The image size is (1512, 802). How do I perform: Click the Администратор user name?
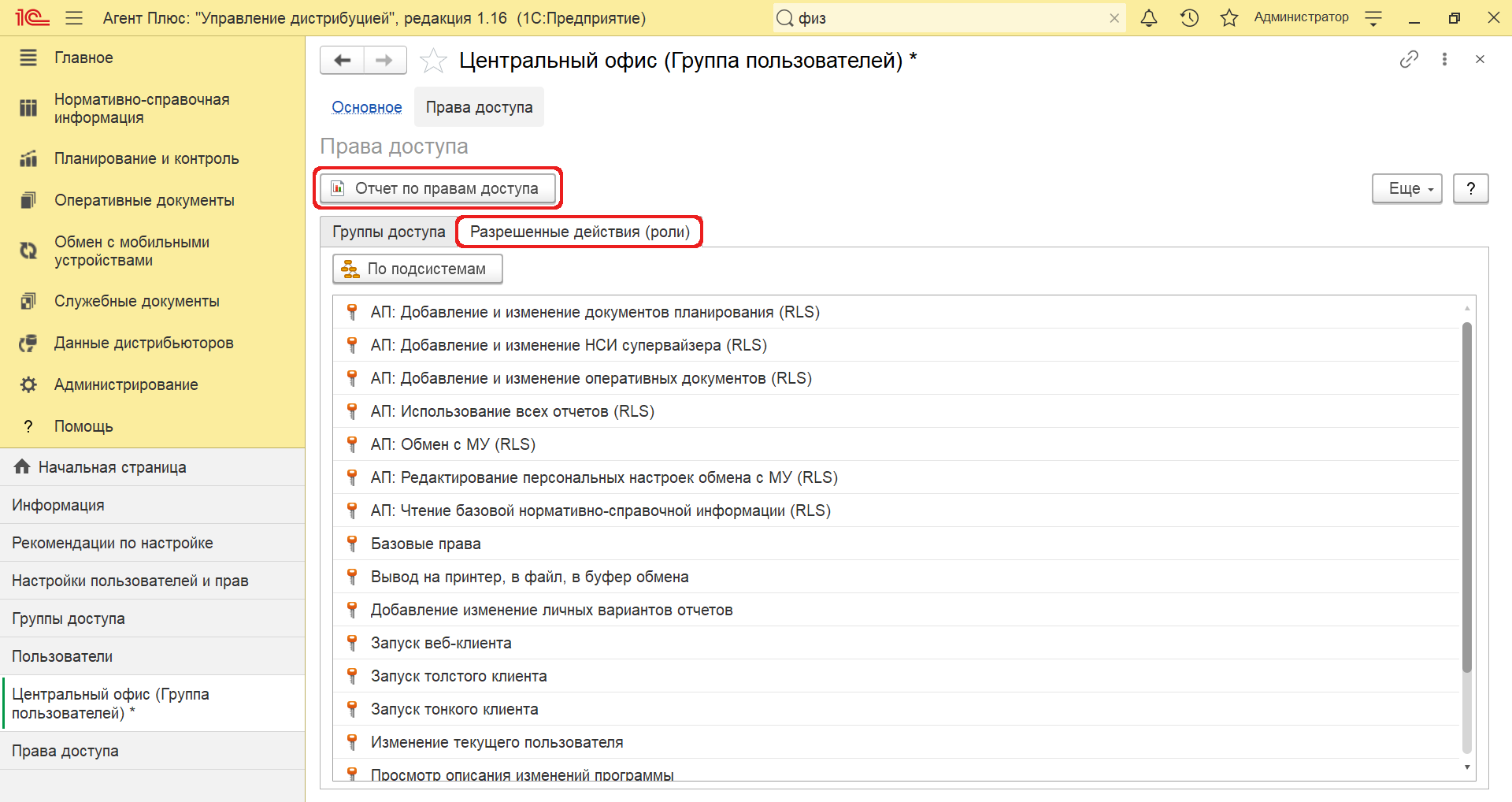click(1301, 17)
